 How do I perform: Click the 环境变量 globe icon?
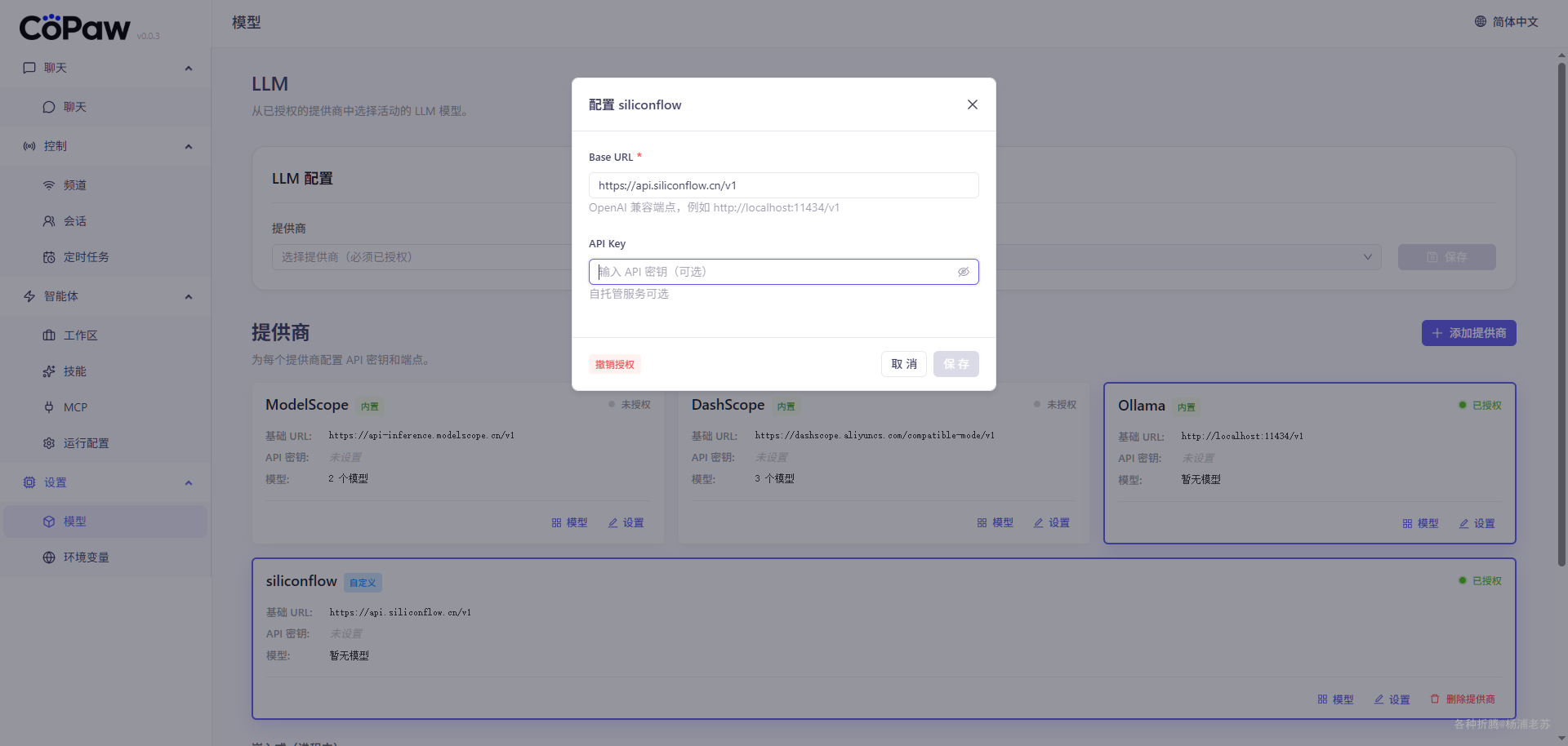(49, 557)
